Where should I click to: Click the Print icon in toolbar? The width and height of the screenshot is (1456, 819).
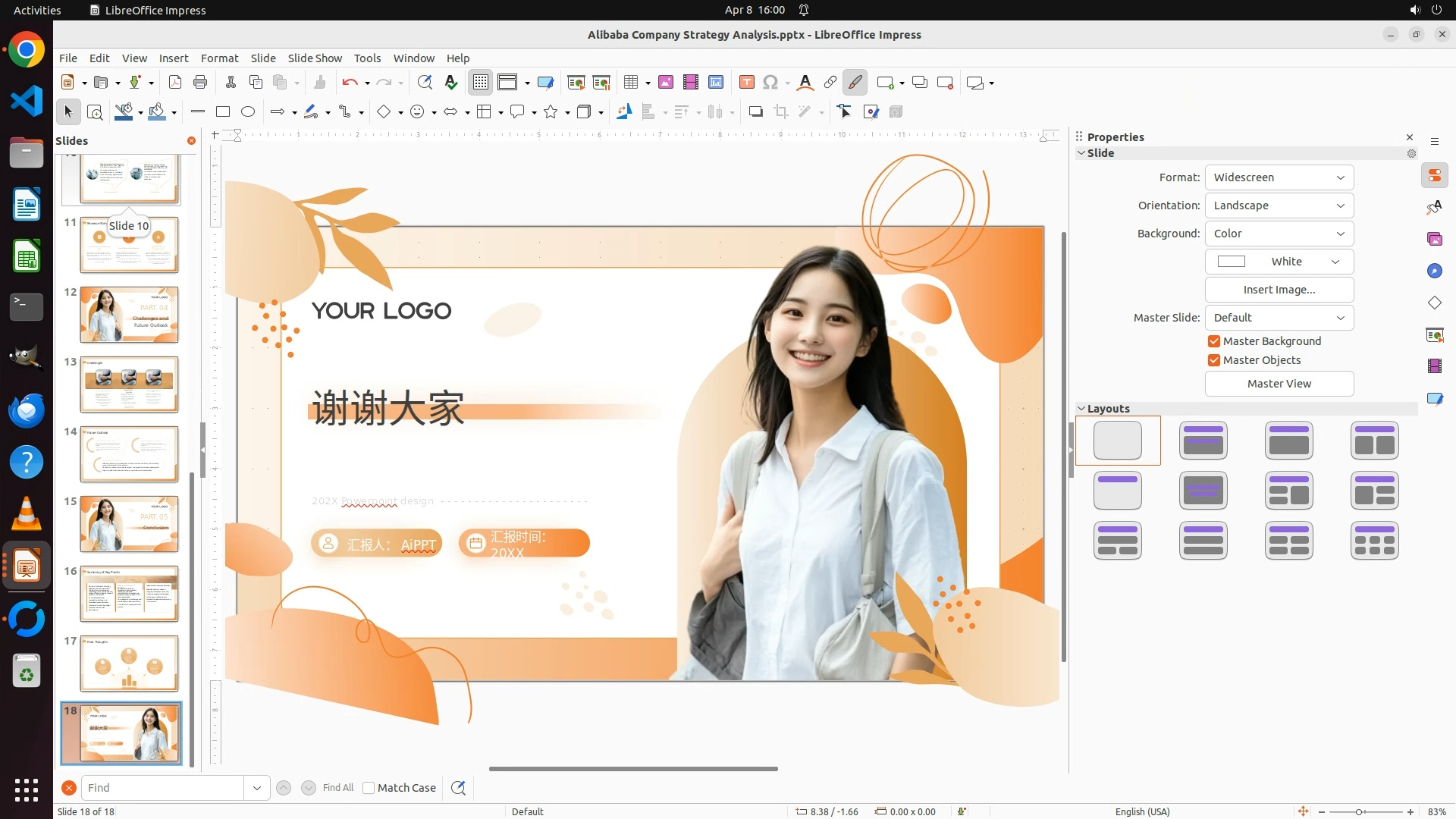(x=200, y=83)
